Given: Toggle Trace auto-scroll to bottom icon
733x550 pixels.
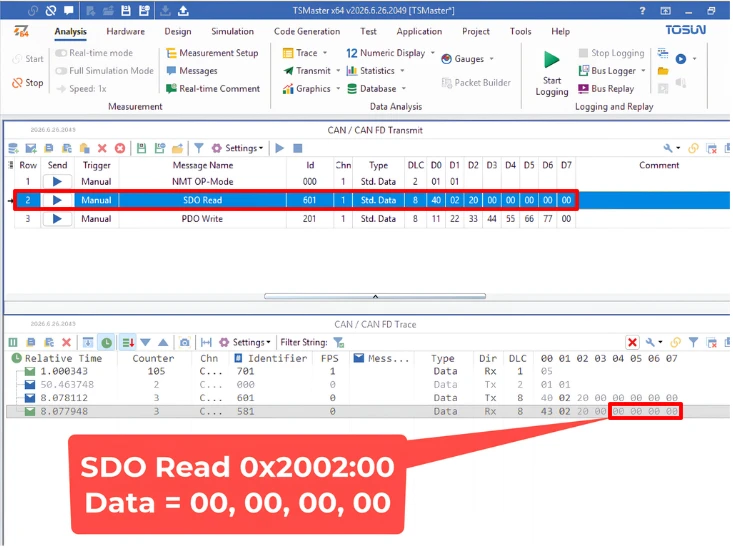Looking at the screenshot, I should 88,342.
